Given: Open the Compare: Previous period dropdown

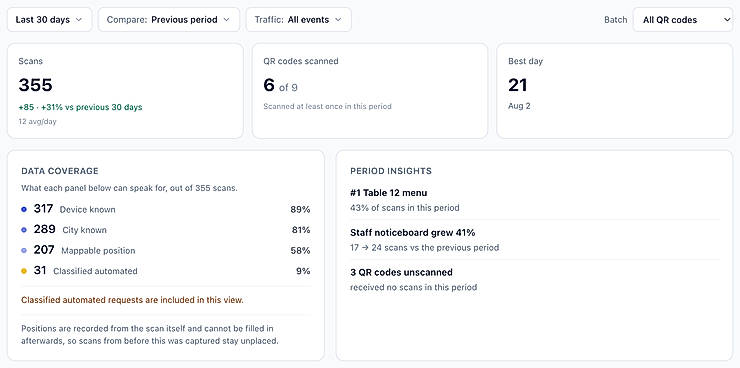Looking at the screenshot, I should click(x=169, y=20).
